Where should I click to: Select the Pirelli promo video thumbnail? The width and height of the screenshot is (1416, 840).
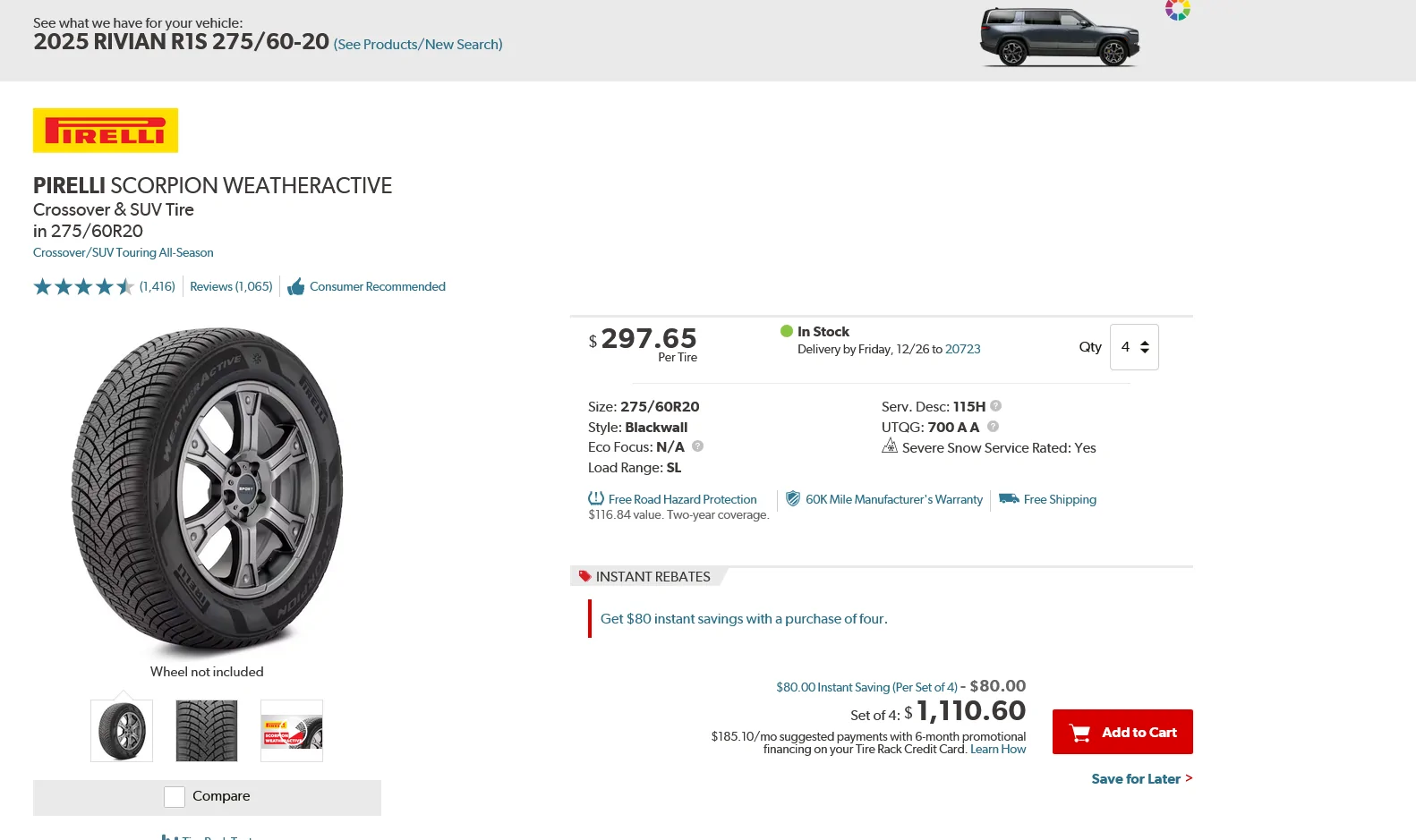click(292, 731)
